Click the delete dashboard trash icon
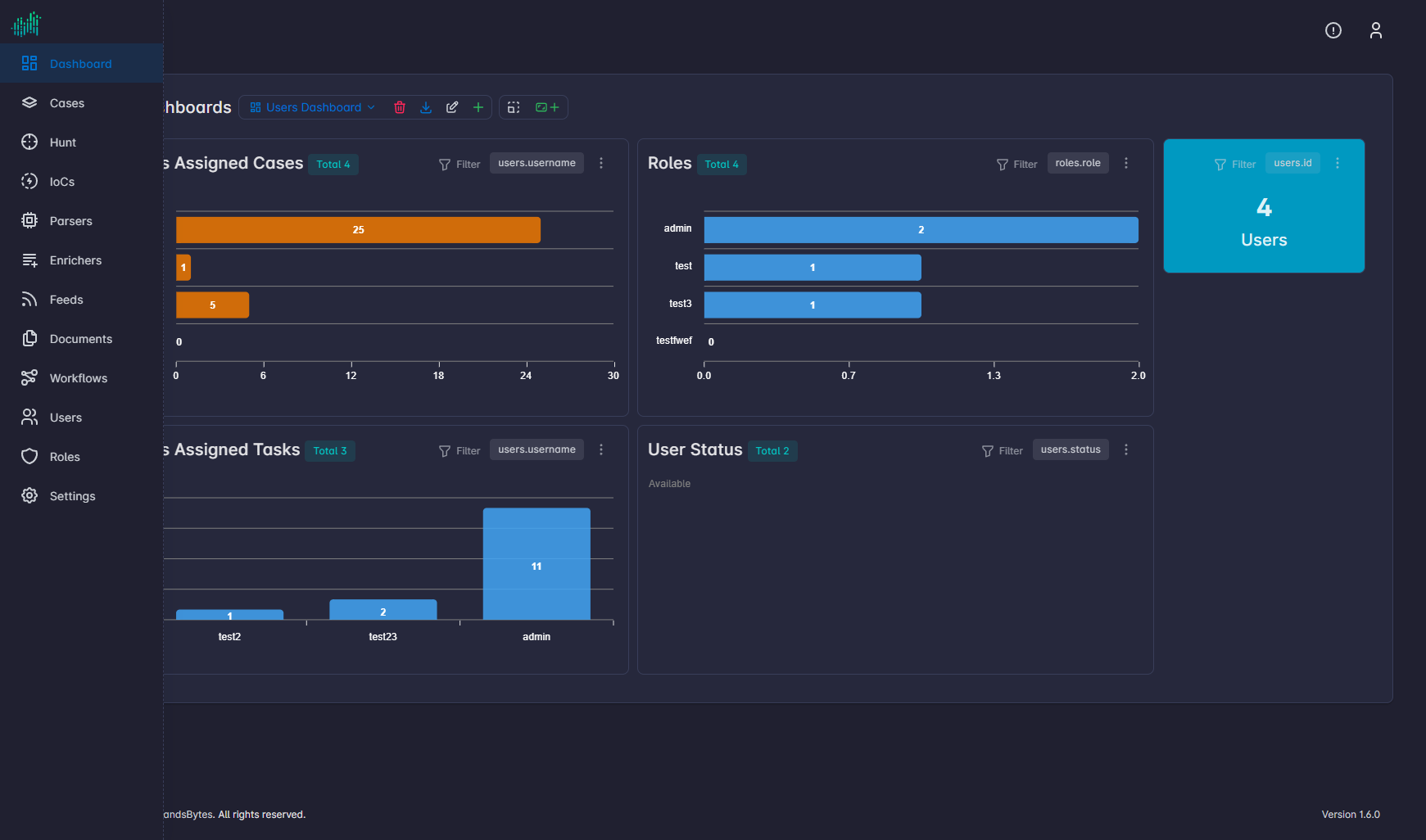The image size is (1426, 840). tap(400, 107)
